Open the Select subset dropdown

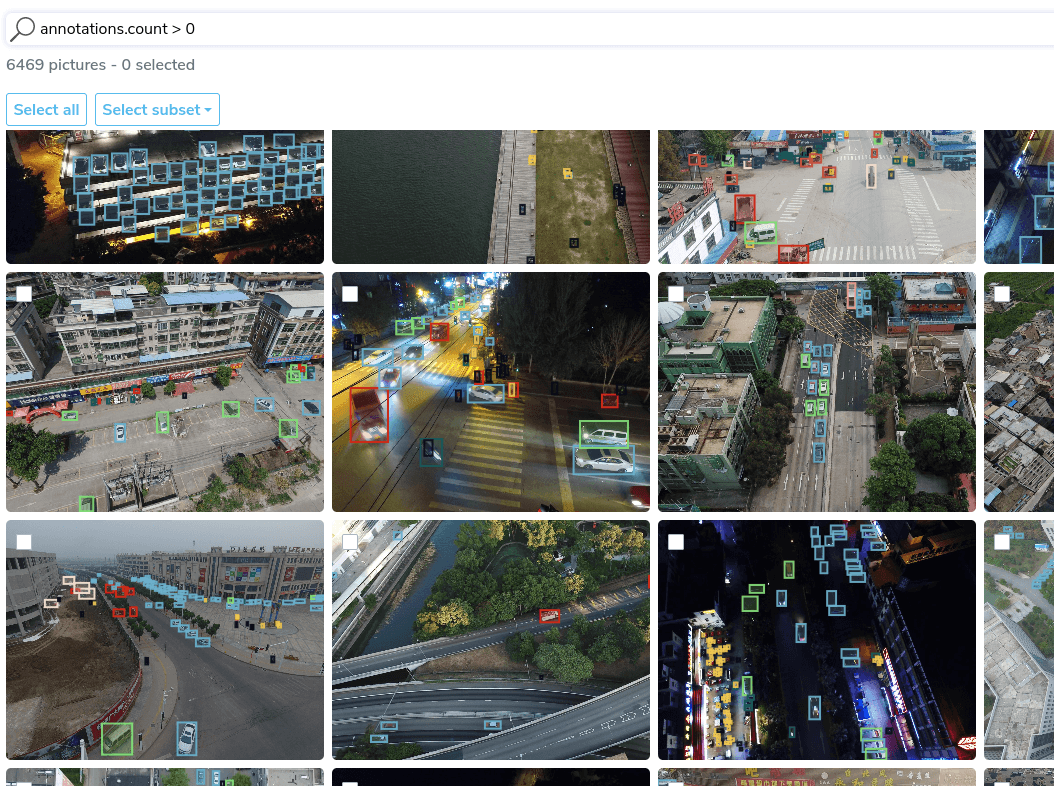click(157, 110)
